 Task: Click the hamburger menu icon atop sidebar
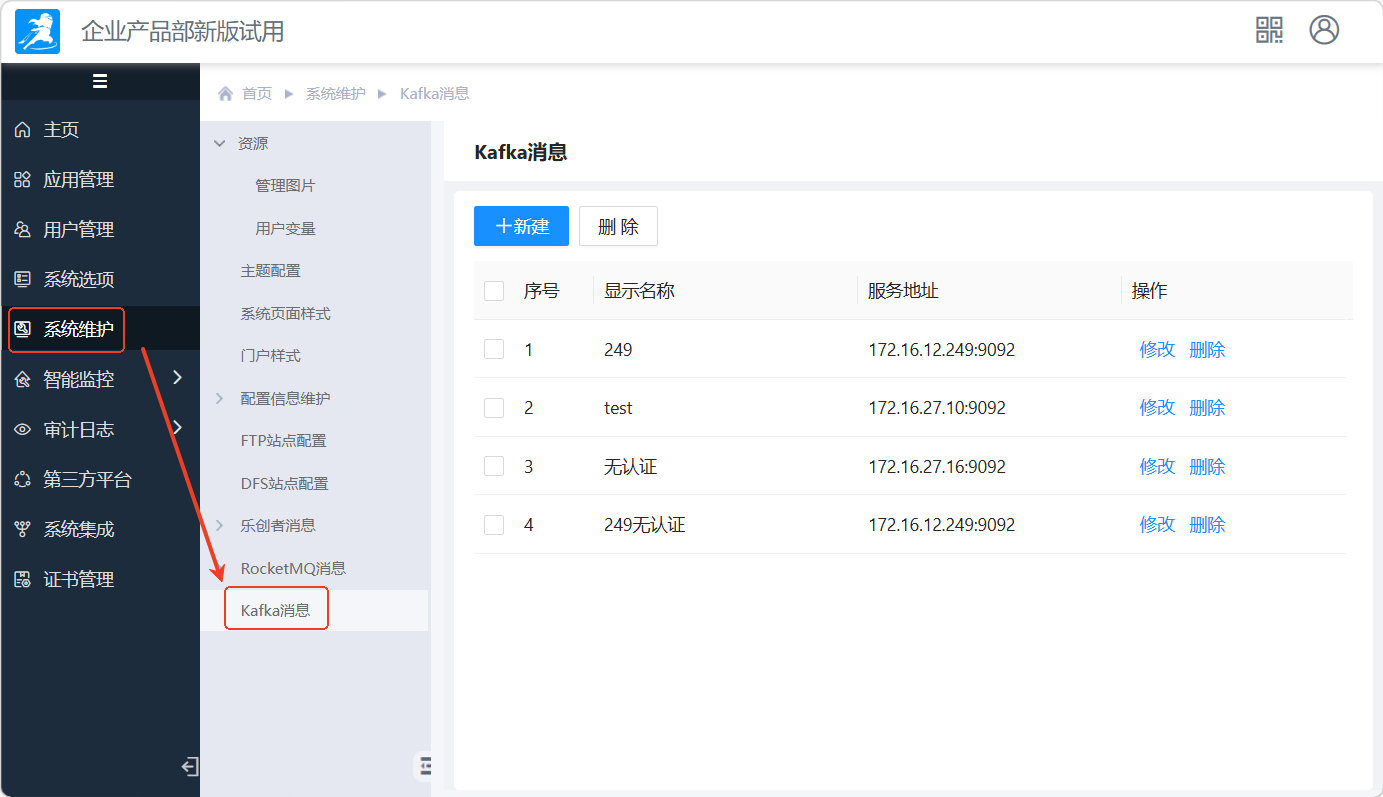(100, 82)
